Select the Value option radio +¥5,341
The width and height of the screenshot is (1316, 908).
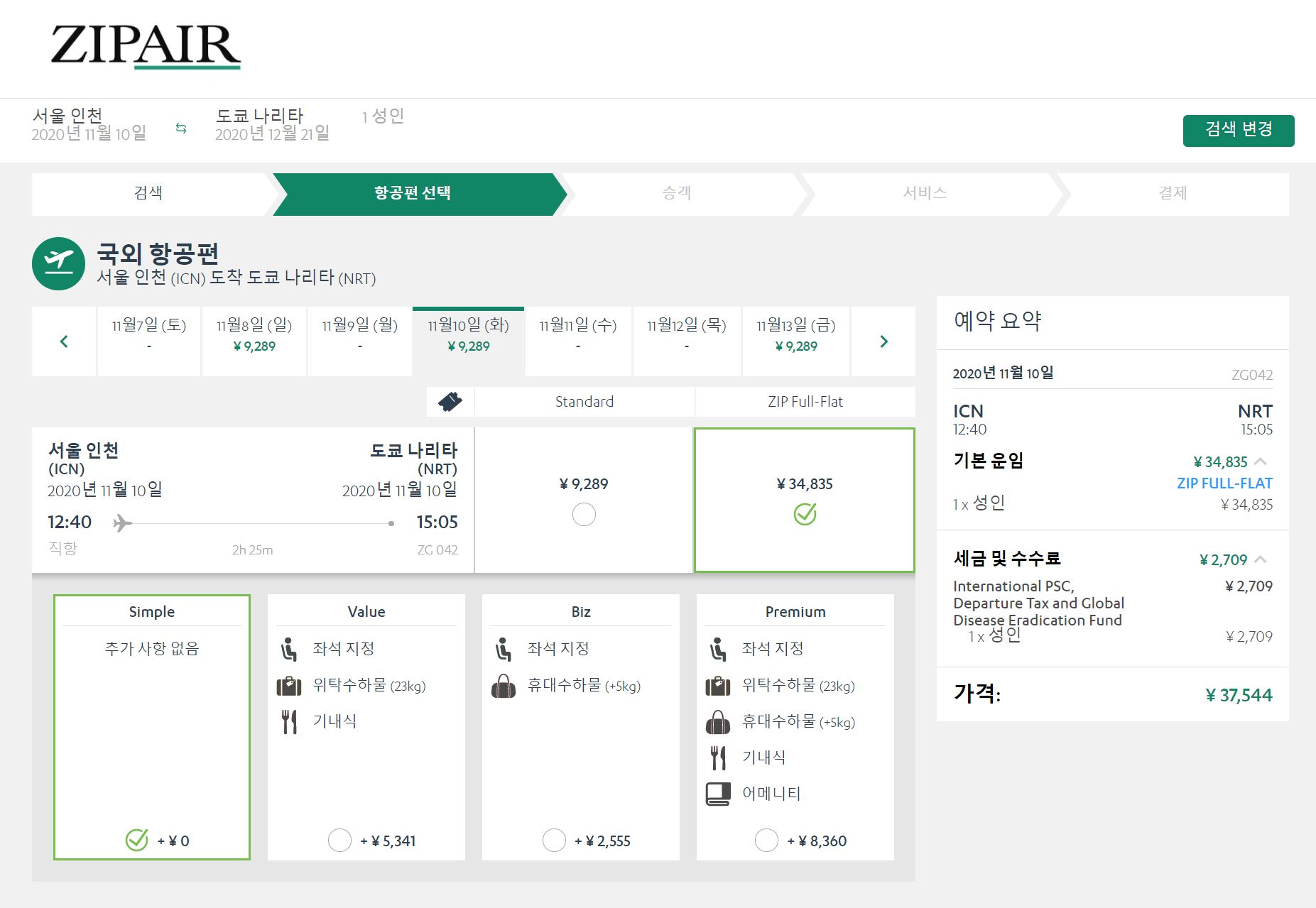(339, 840)
